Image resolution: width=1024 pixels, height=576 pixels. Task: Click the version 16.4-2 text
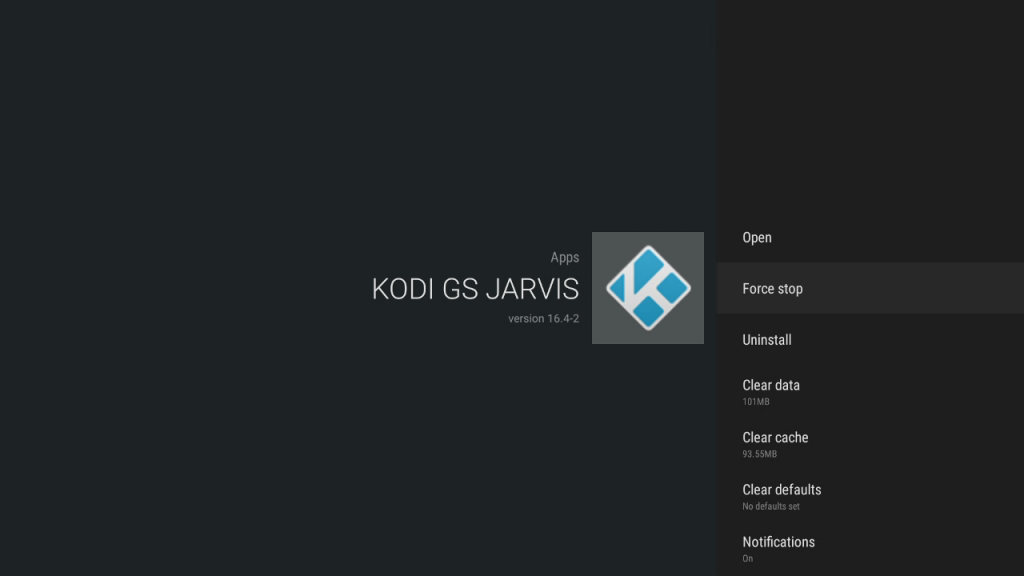pos(543,319)
